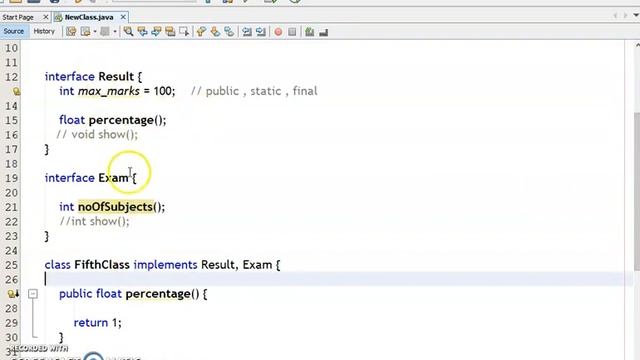
Task: Stop macro recording square icon
Action: coord(292,32)
